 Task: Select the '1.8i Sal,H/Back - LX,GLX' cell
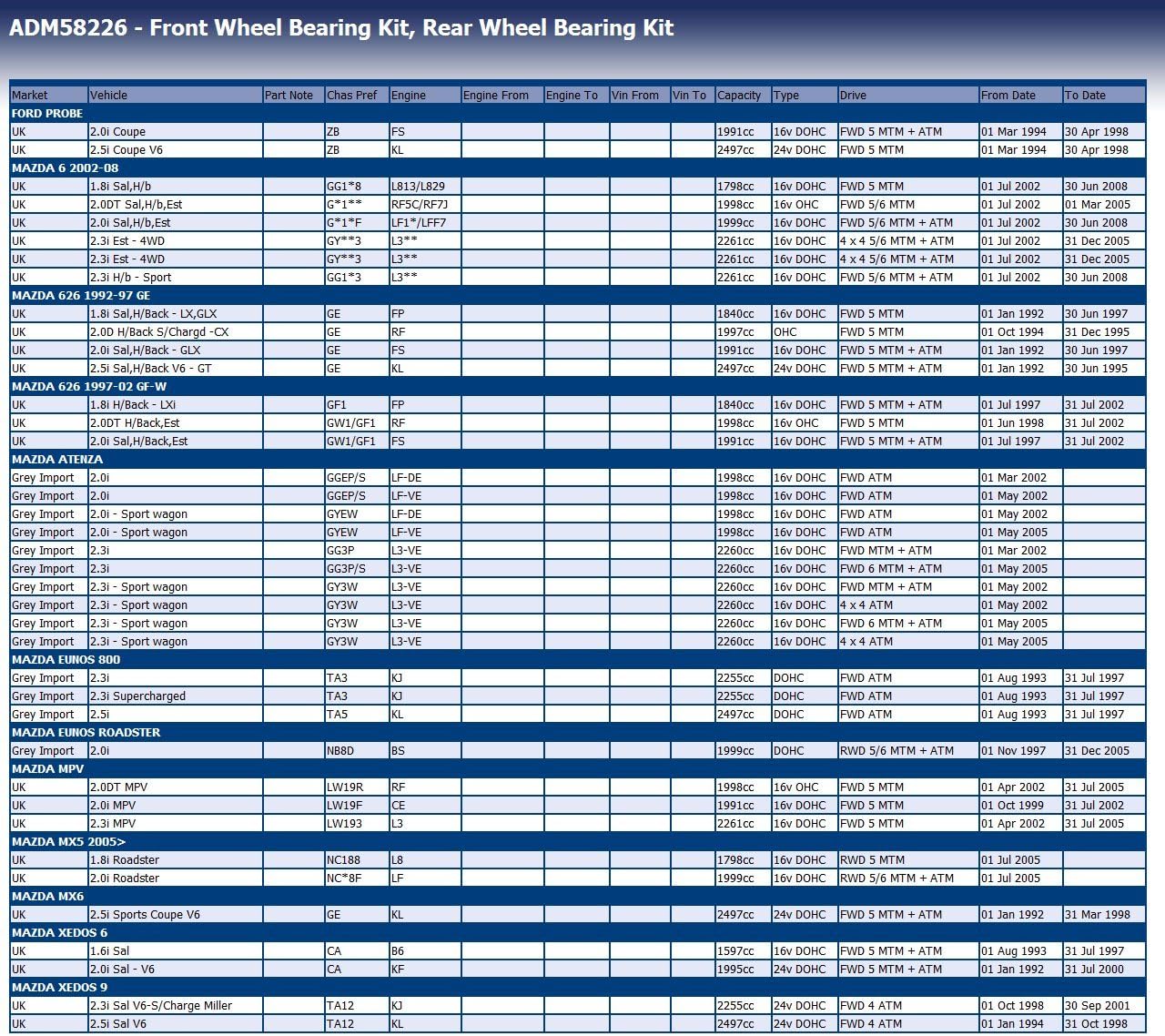coord(176,313)
